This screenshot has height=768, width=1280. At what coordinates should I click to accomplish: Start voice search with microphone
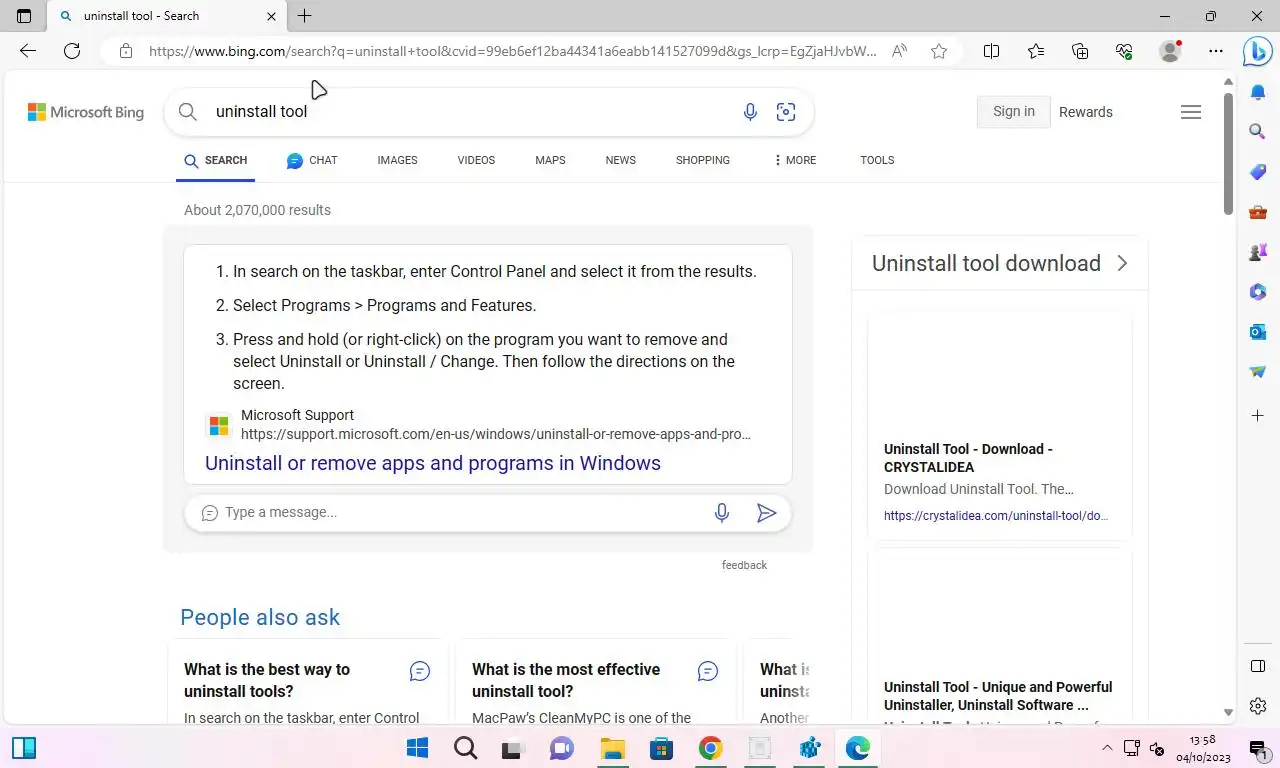[750, 112]
